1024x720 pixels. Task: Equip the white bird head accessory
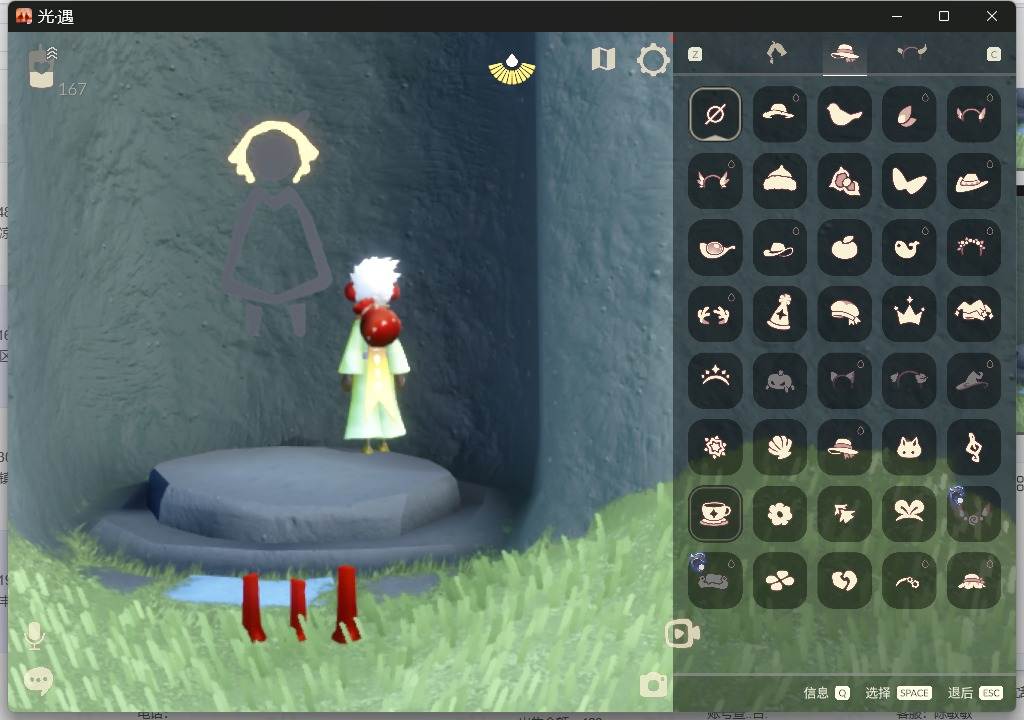coord(844,114)
